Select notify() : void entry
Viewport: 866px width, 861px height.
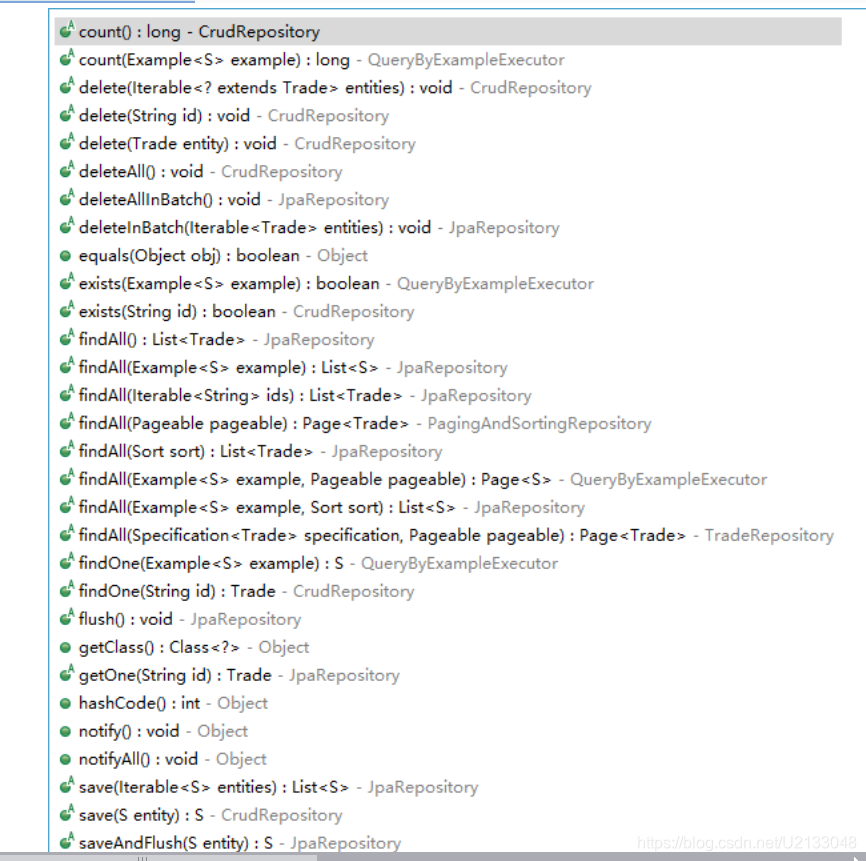tap(448, 731)
